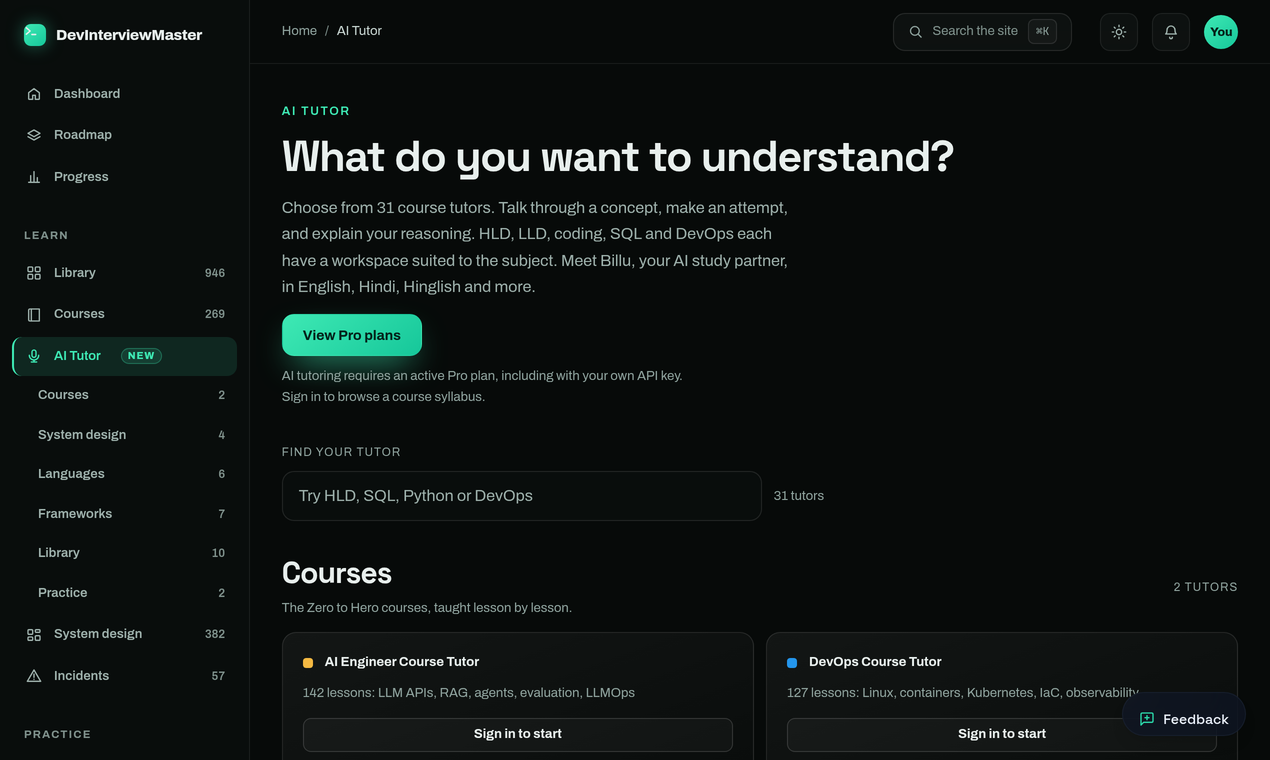The image size is (1270, 760).
Task: Open the Roadmap menu item
Action: click(125, 135)
